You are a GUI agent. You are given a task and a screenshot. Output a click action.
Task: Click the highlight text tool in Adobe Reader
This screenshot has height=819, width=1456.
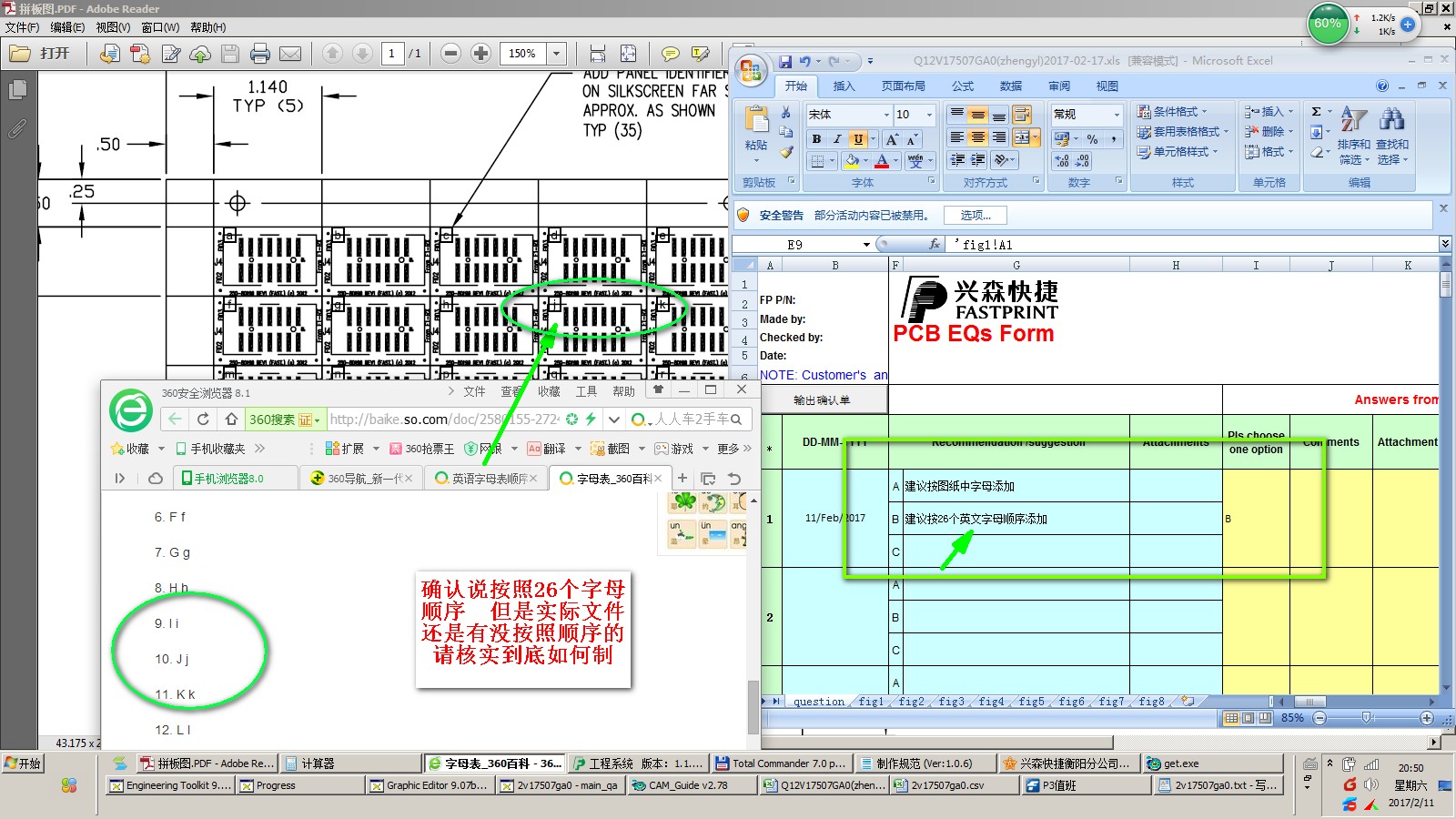[x=701, y=54]
